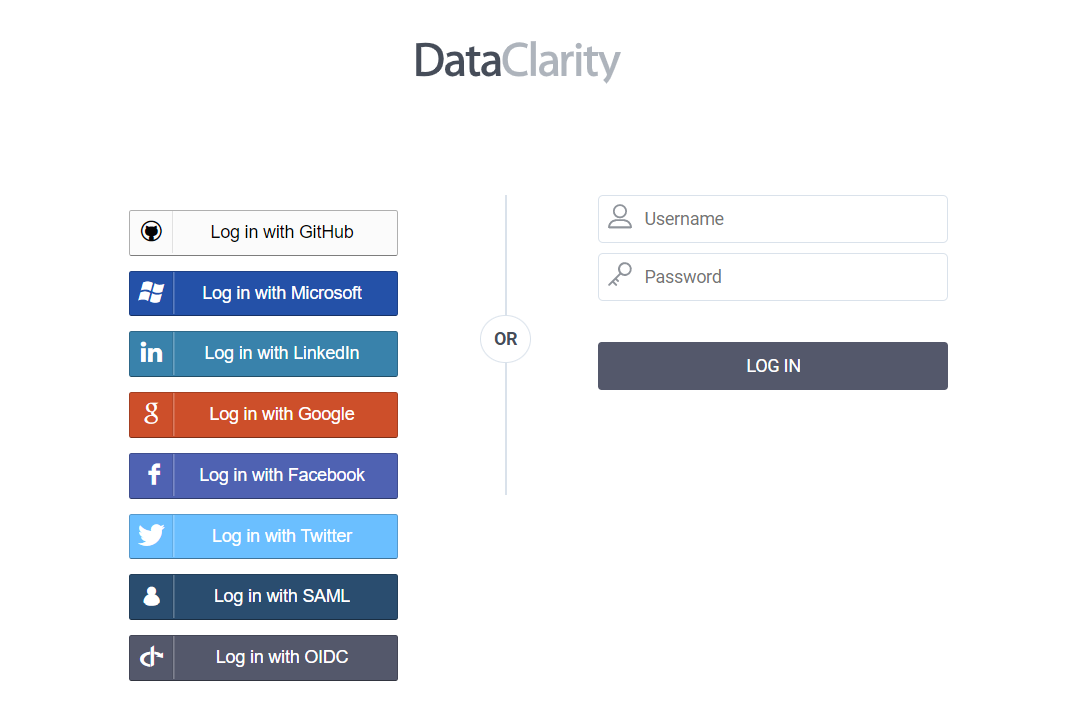The height and width of the screenshot is (719, 1076).
Task: Click the user icon inside Username field
Action: tap(620, 218)
